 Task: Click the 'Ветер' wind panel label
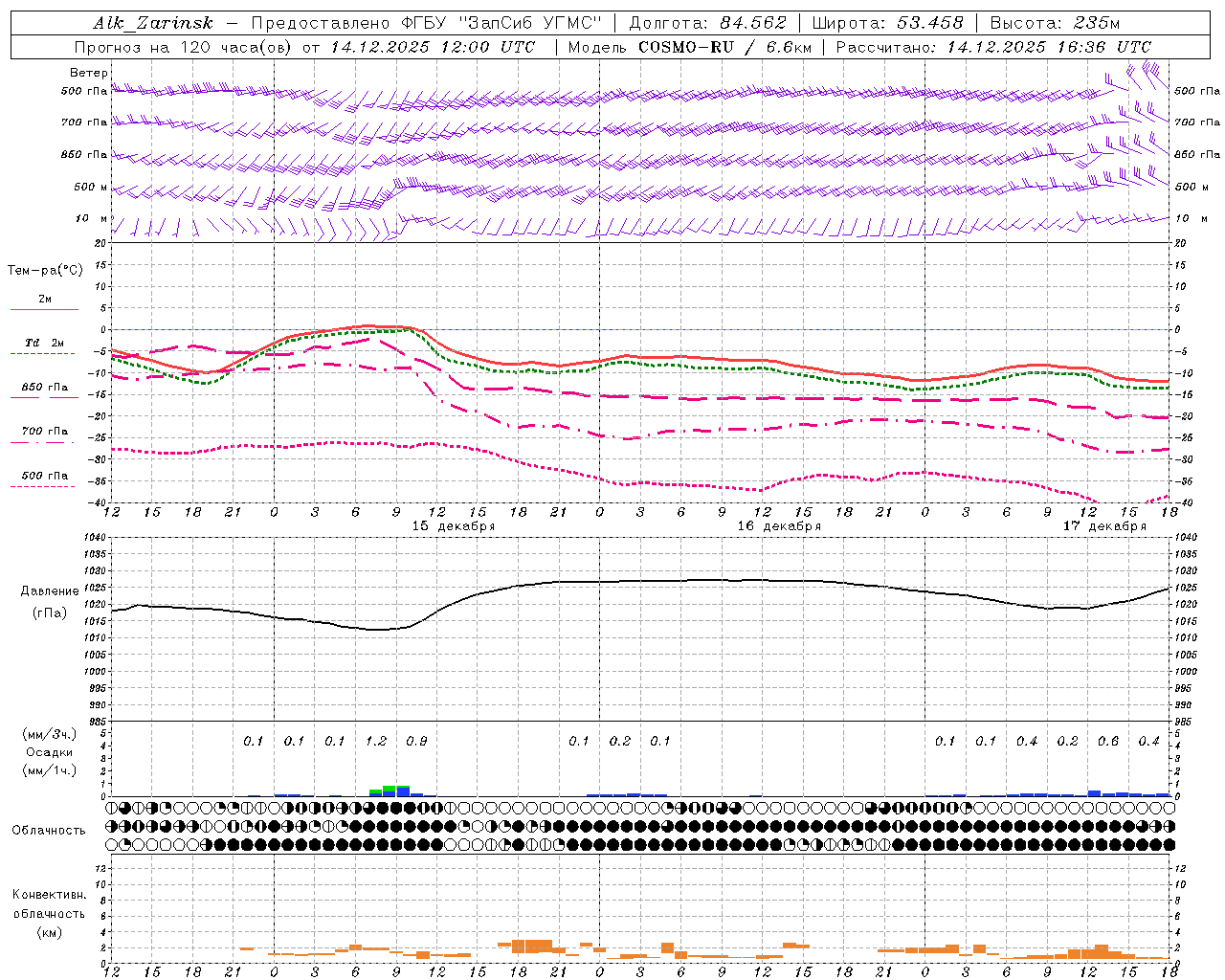(88, 73)
